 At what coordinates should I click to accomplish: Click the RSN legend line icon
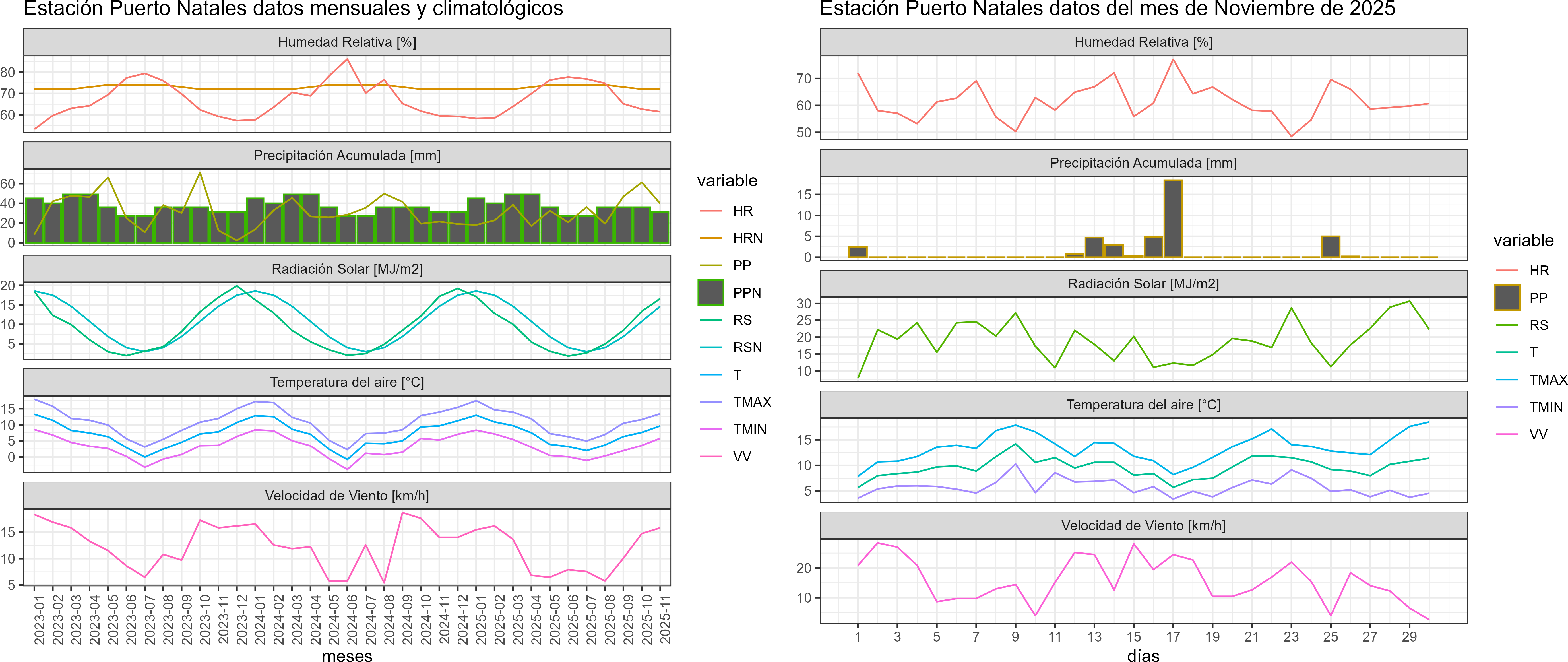pyautogui.click(x=710, y=347)
